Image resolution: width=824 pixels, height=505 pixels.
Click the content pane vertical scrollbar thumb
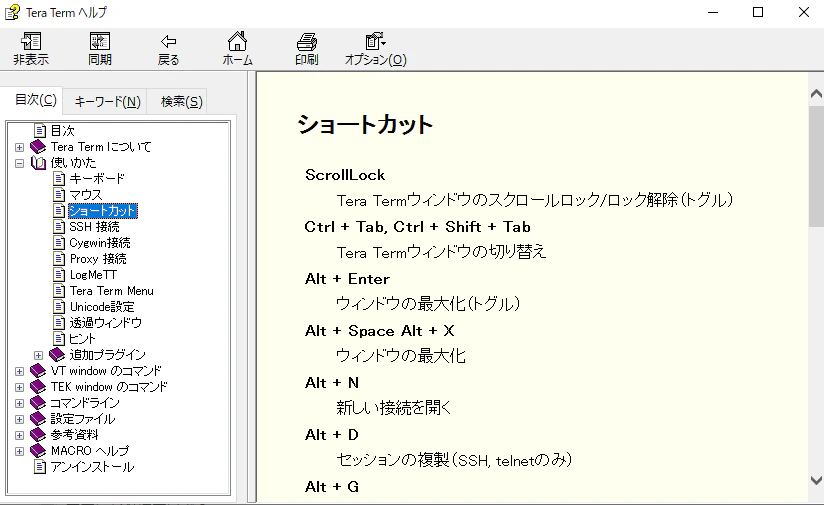point(816,166)
